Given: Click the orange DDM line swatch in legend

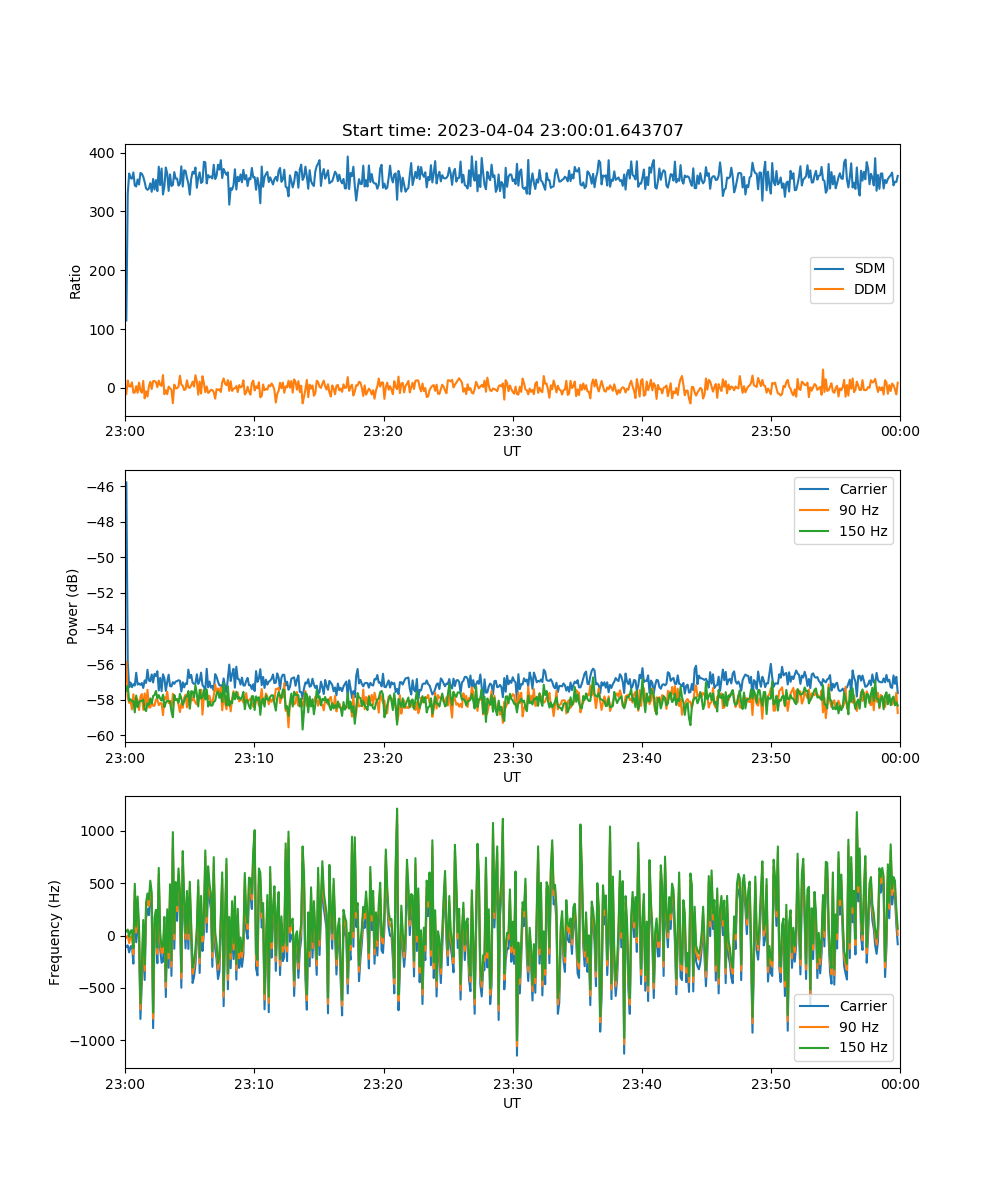Looking at the screenshot, I should pyautogui.click(x=830, y=290).
